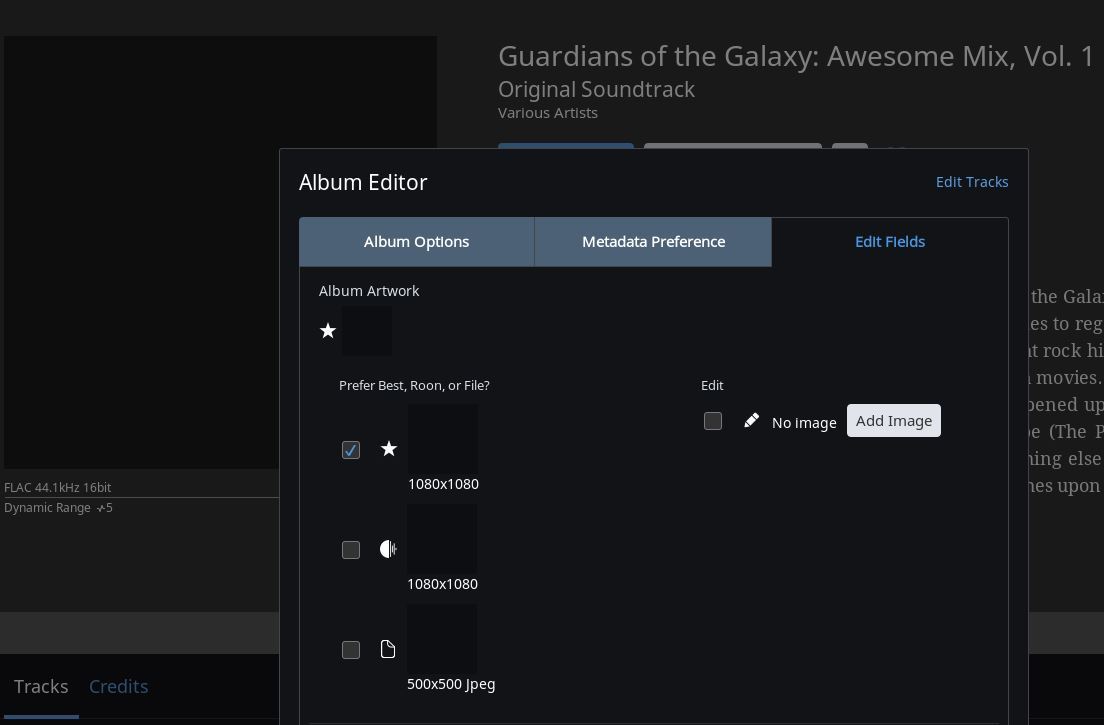Click the large album cover on the album page
This screenshot has height=725, width=1104.
[220, 252]
